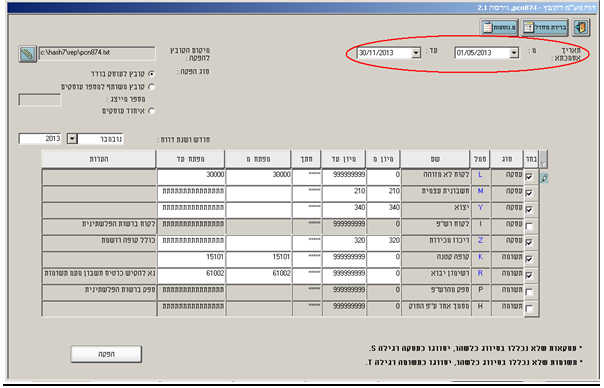Click the name cell רשימון יבוא
604x388 pixels.
tap(436, 275)
